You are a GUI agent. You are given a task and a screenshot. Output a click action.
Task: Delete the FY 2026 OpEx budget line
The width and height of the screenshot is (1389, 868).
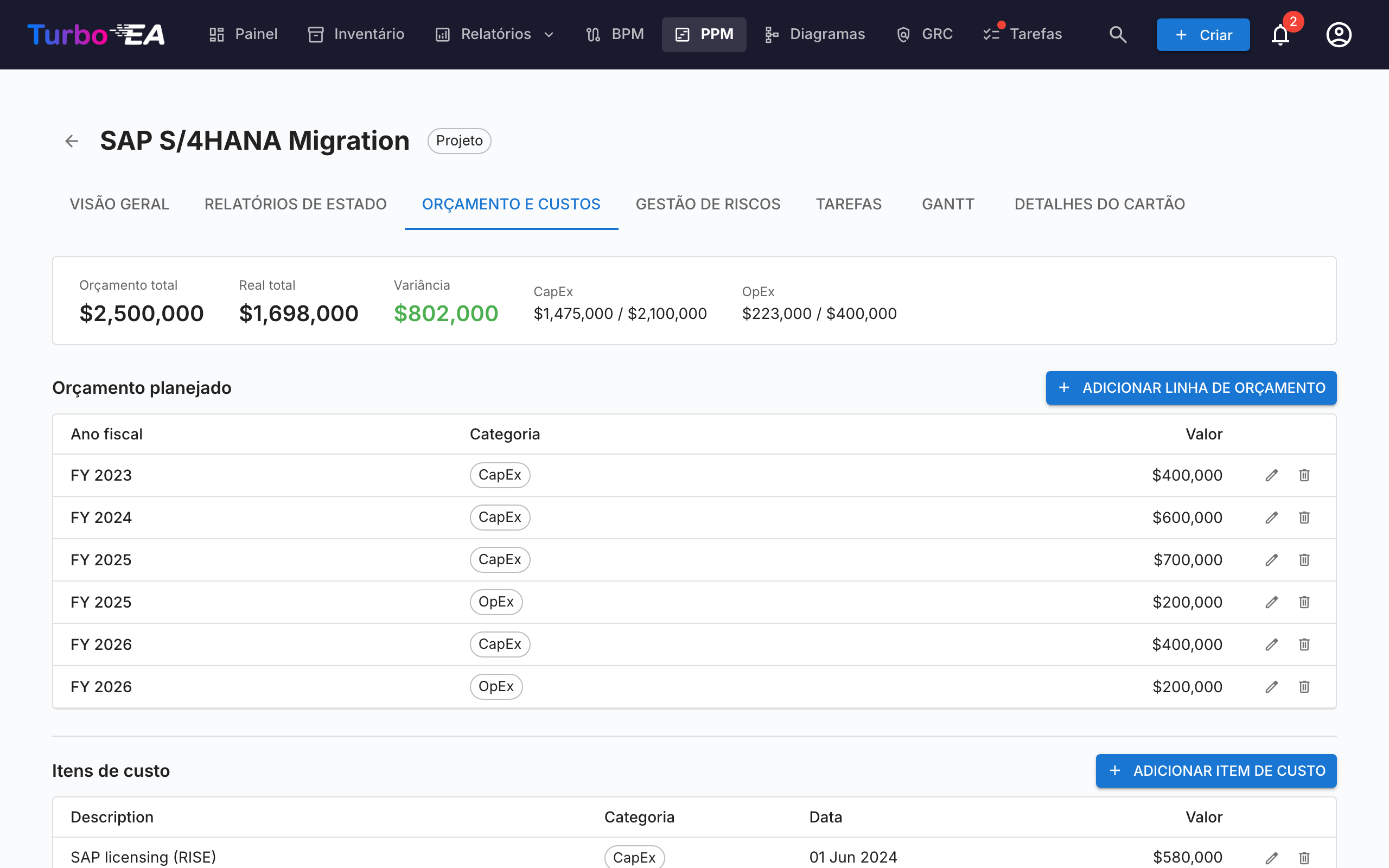click(x=1304, y=687)
